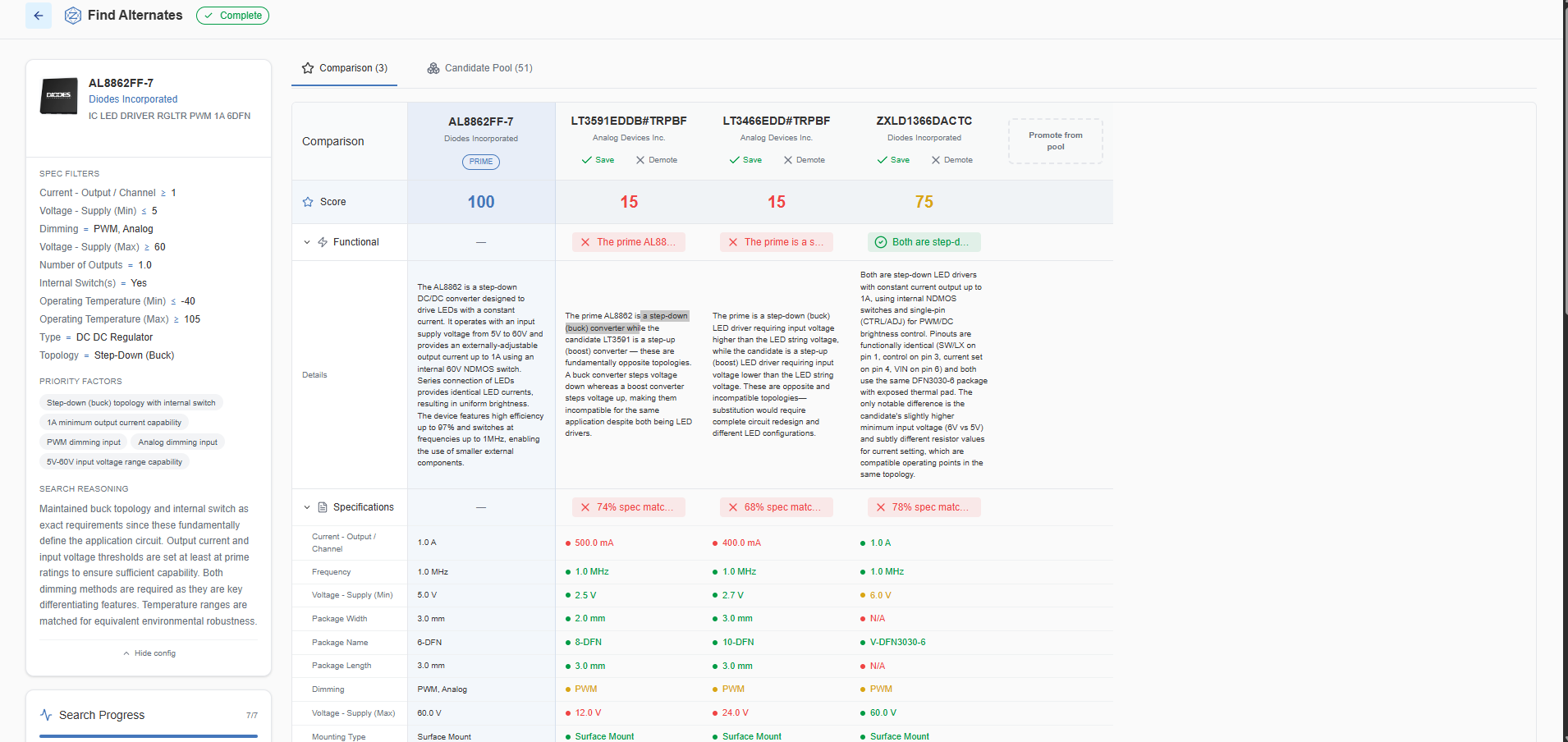Click 'The prime AL88...' functional mismatch badge
1568x742 pixels.
tap(629, 242)
